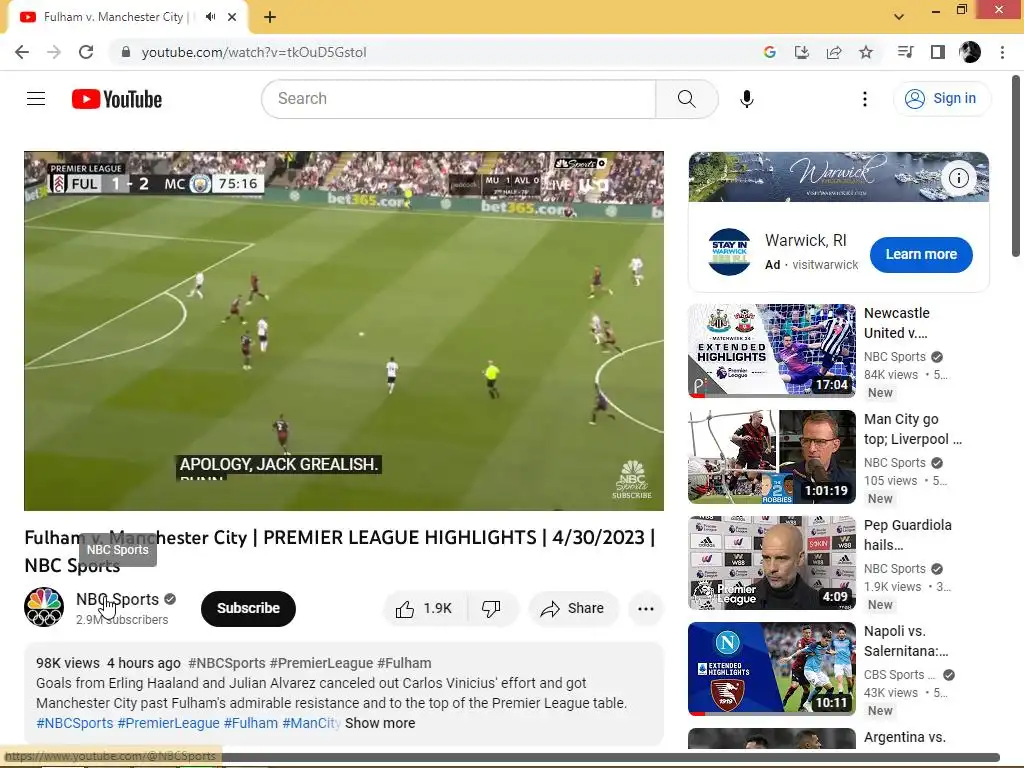Screen dimensions: 1024x768
Task: Go forward with the browser forward arrow
Action: click(x=54, y=52)
